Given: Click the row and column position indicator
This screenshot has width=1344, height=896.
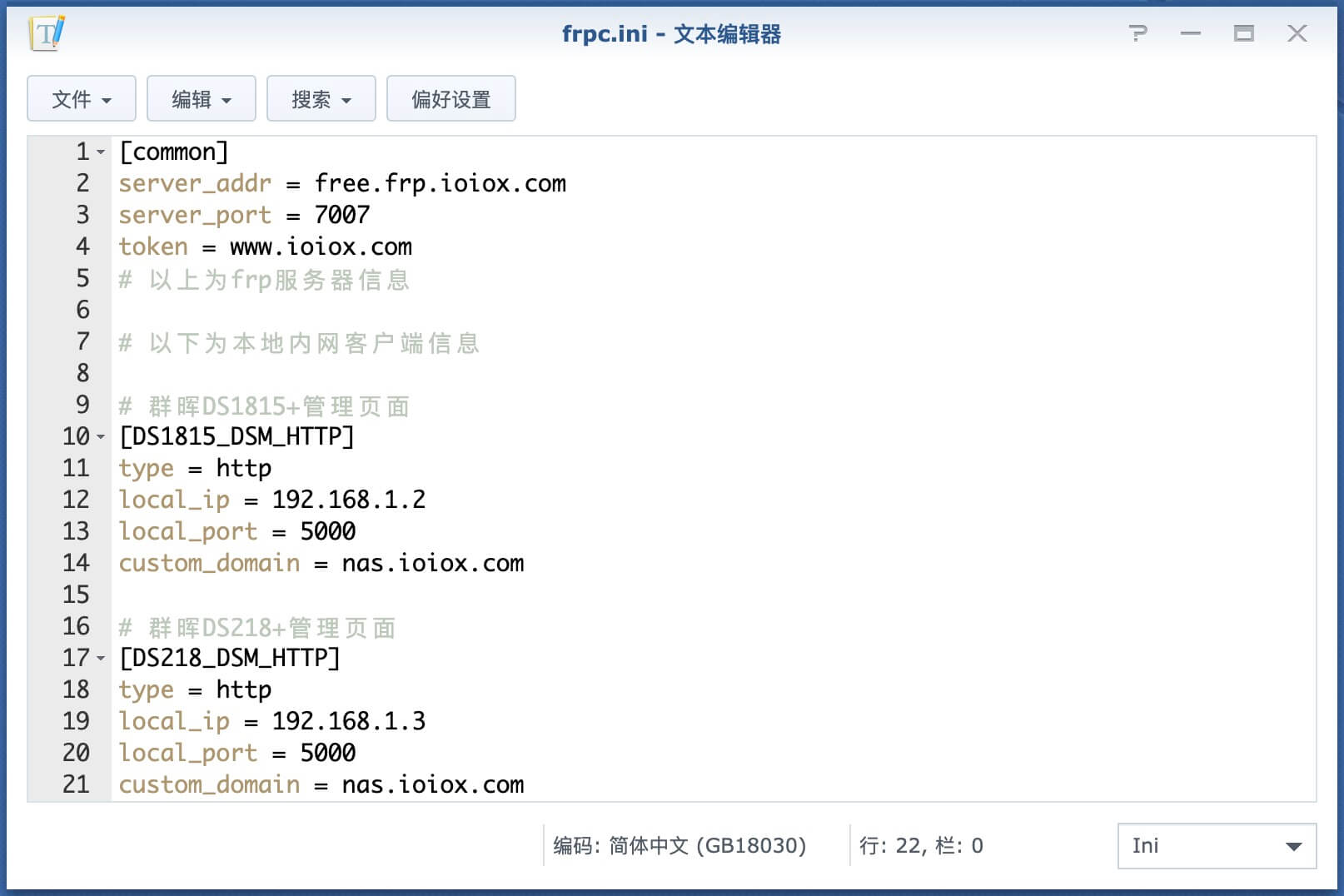Looking at the screenshot, I should (x=921, y=846).
